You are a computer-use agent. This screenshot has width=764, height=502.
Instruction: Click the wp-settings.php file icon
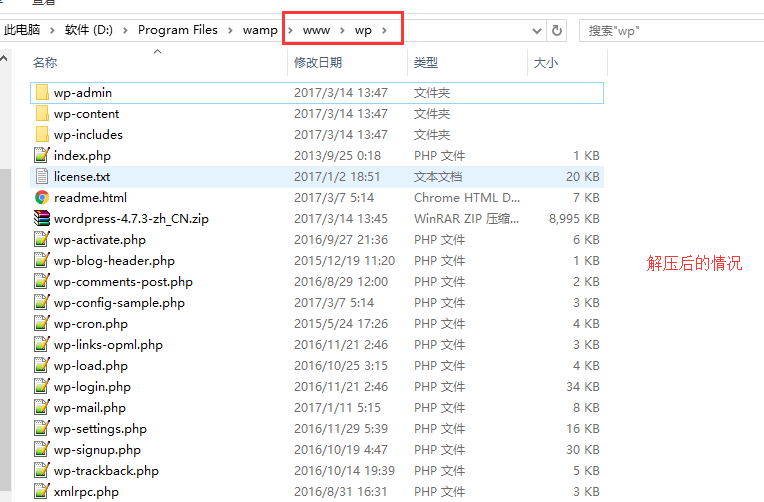coord(42,428)
